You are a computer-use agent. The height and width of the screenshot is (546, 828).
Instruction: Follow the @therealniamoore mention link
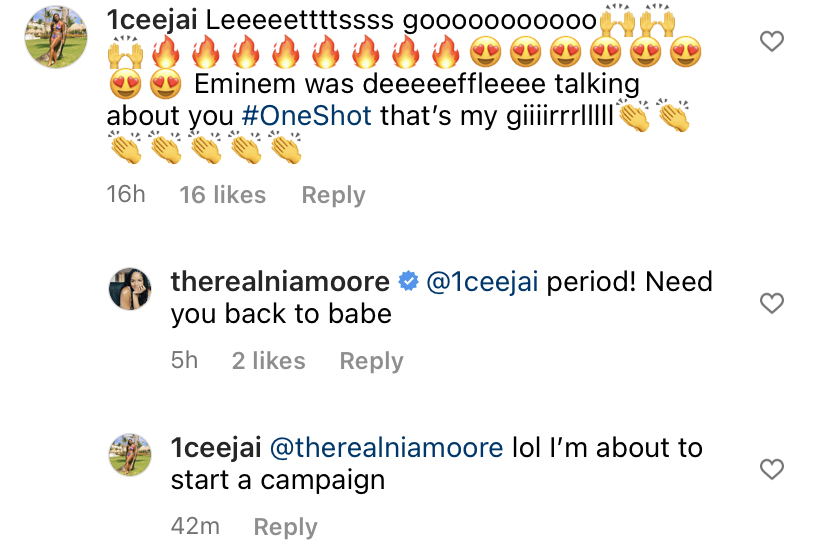coord(387,448)
